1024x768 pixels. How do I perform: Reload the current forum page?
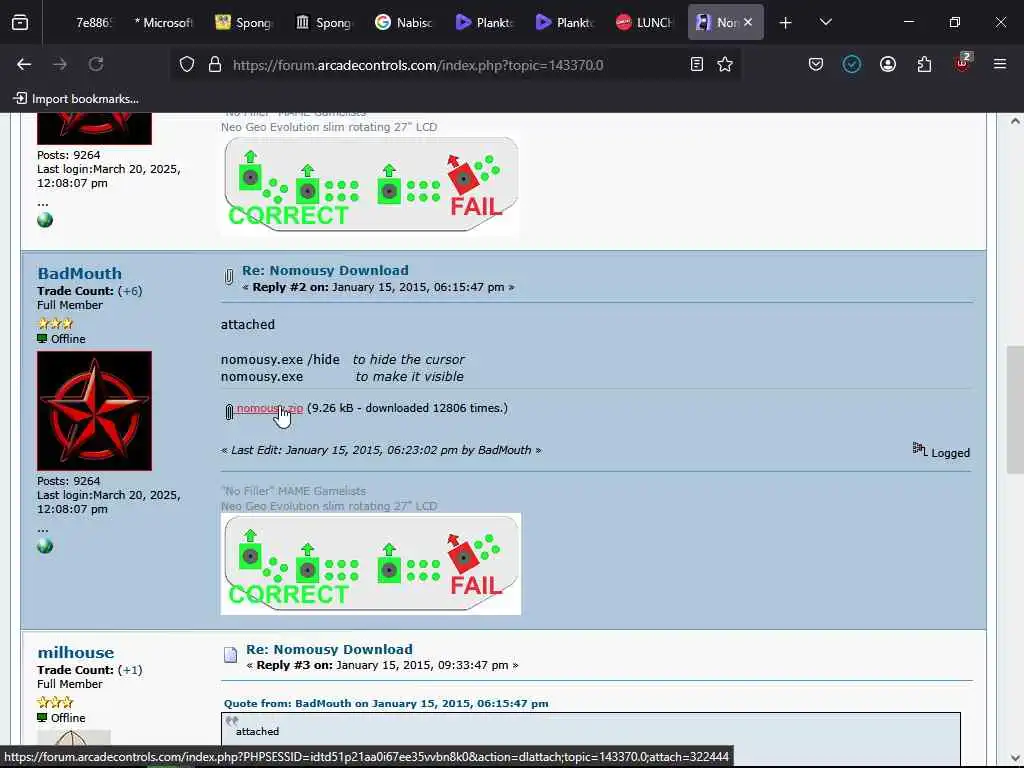click(x=96, y=64)
